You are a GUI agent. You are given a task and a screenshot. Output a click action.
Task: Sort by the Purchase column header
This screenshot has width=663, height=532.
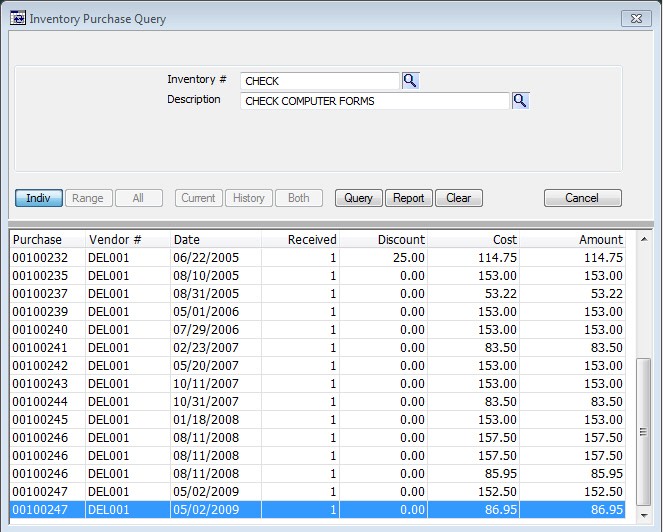(47, 239)
